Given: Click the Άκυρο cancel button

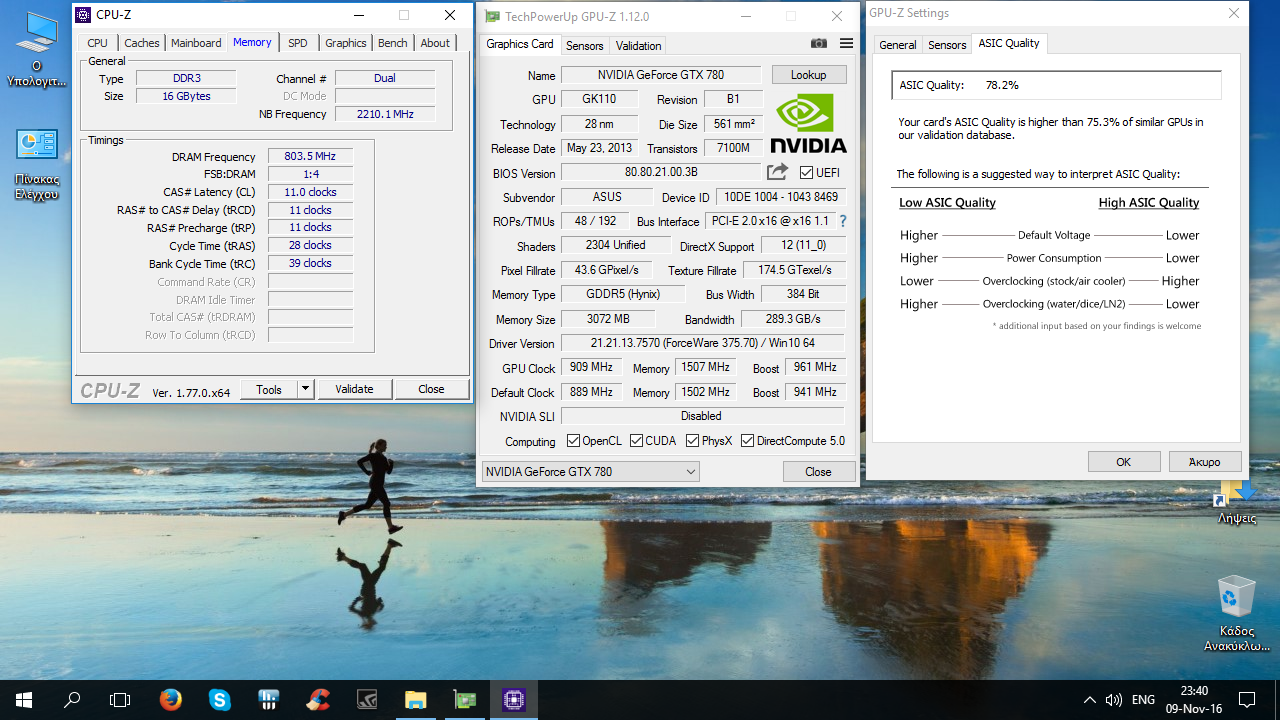Looking at the screenshot, I should (x=1204, y=462).
